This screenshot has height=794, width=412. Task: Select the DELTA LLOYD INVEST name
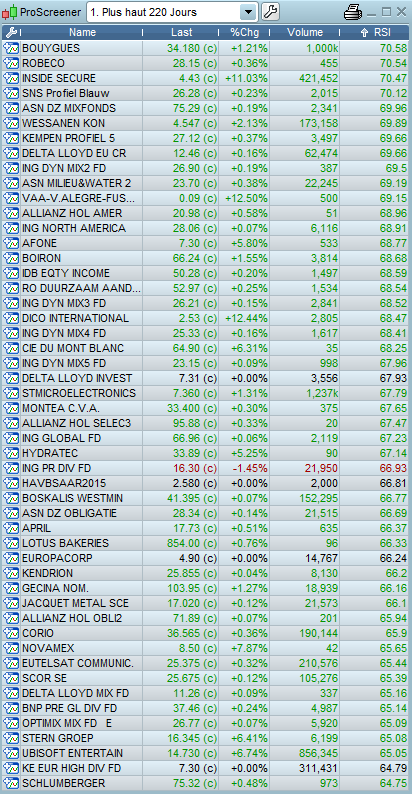pos(77,378)
